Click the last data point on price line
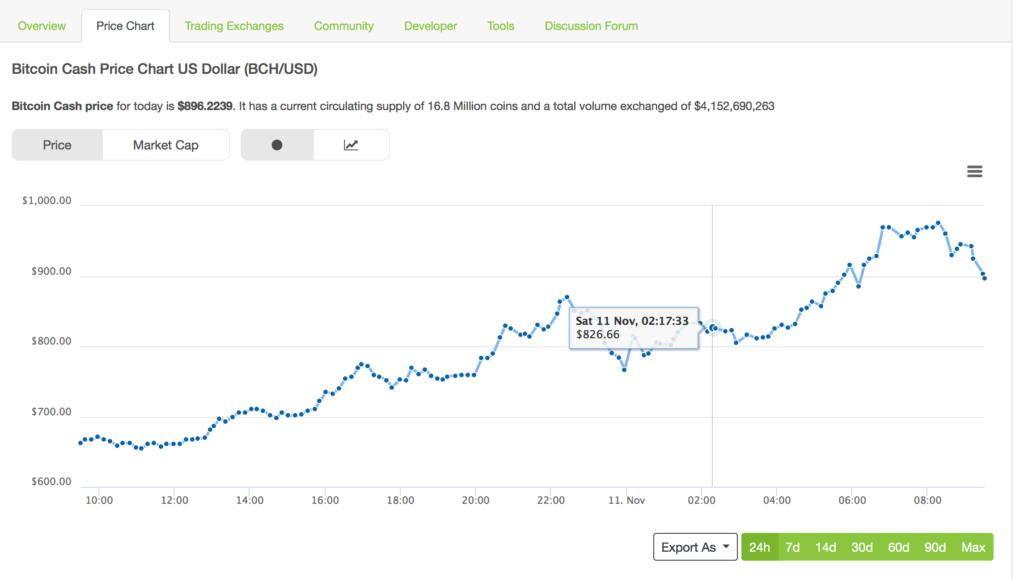Screen dimensions: 1024x579 click(985, 278)
